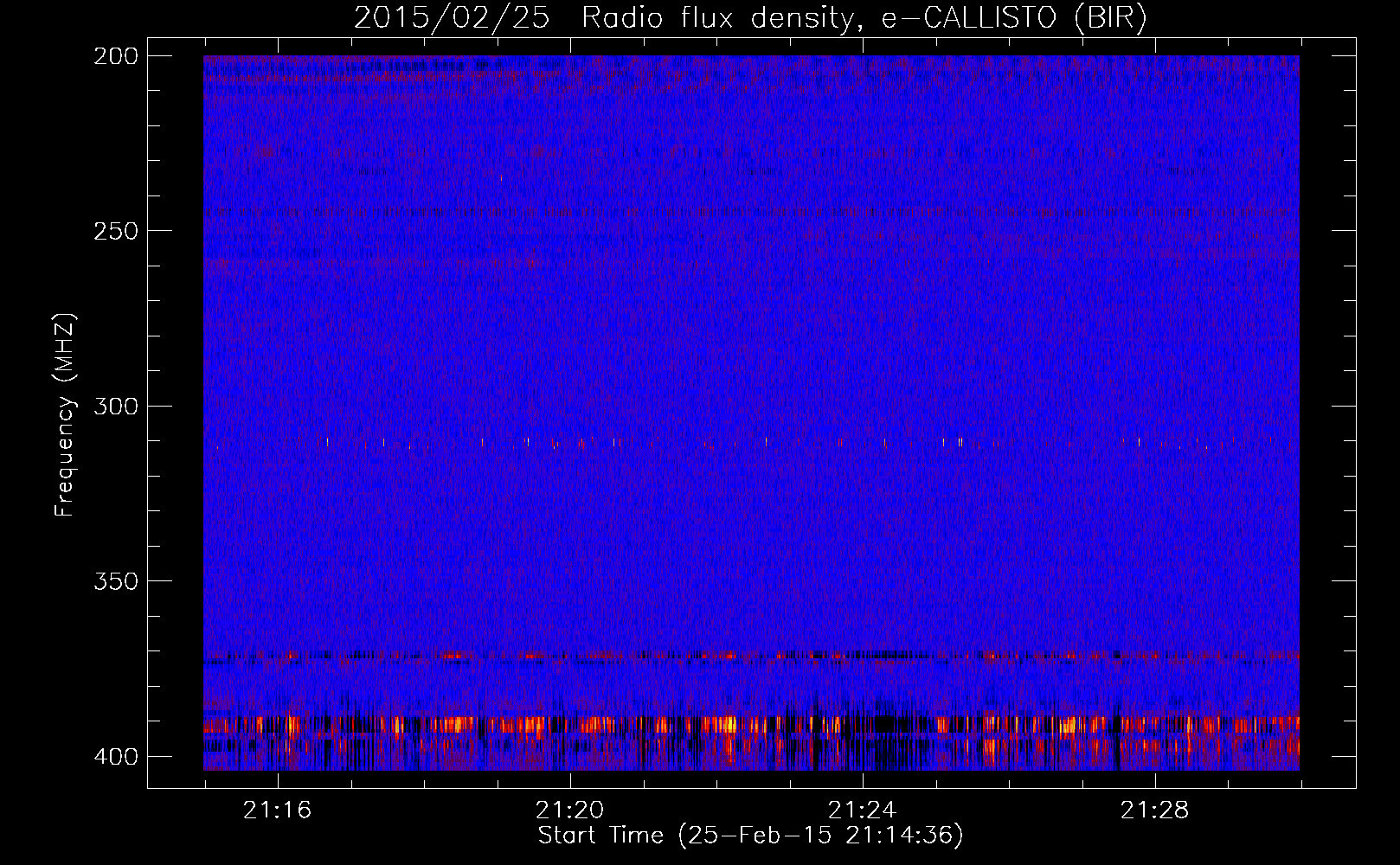Click the 21:28 time tick label
This screenshot has height=865, width=1400.
point(1154,811)
